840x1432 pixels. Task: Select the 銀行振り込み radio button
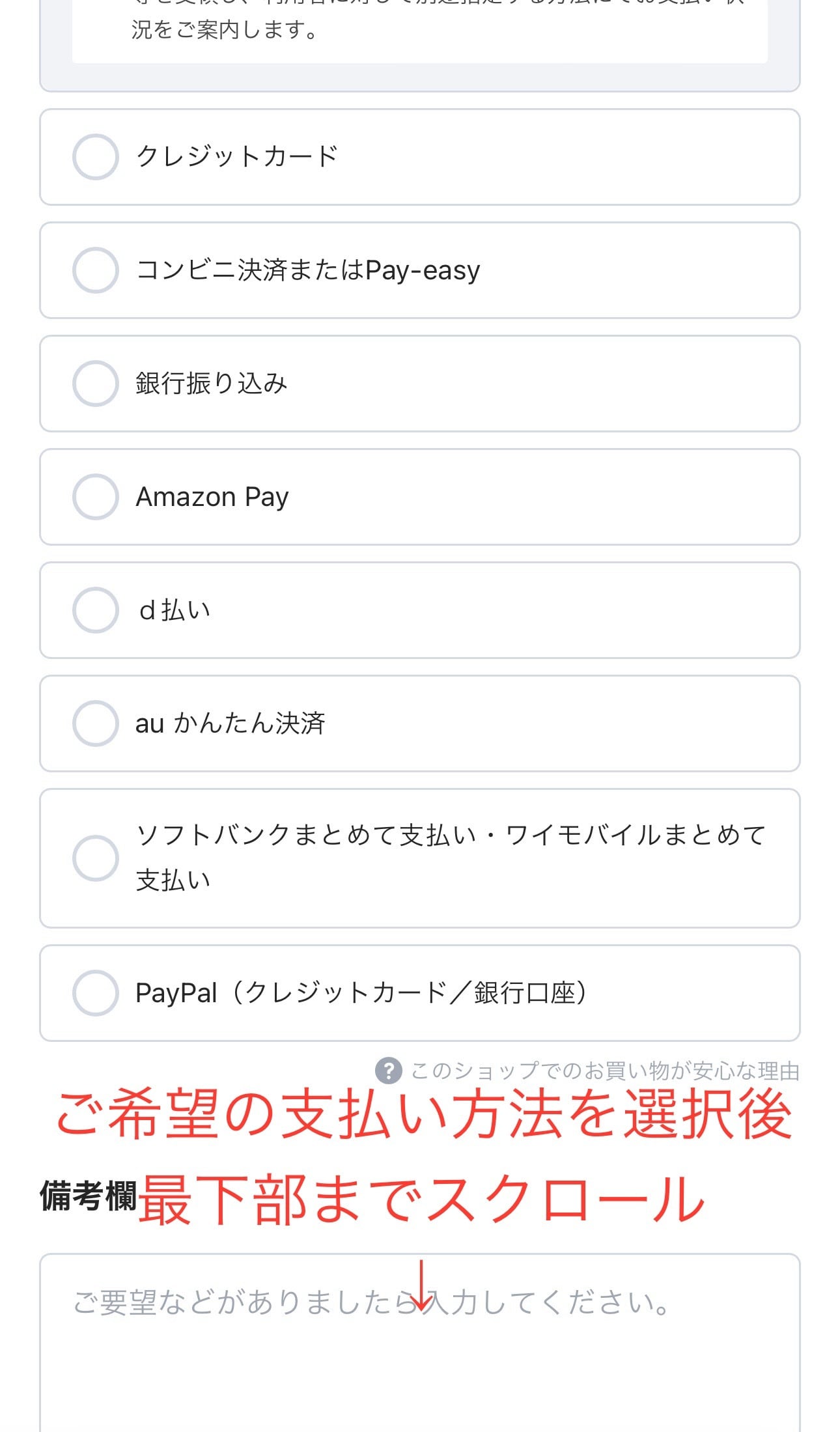[x=95, y=384]
